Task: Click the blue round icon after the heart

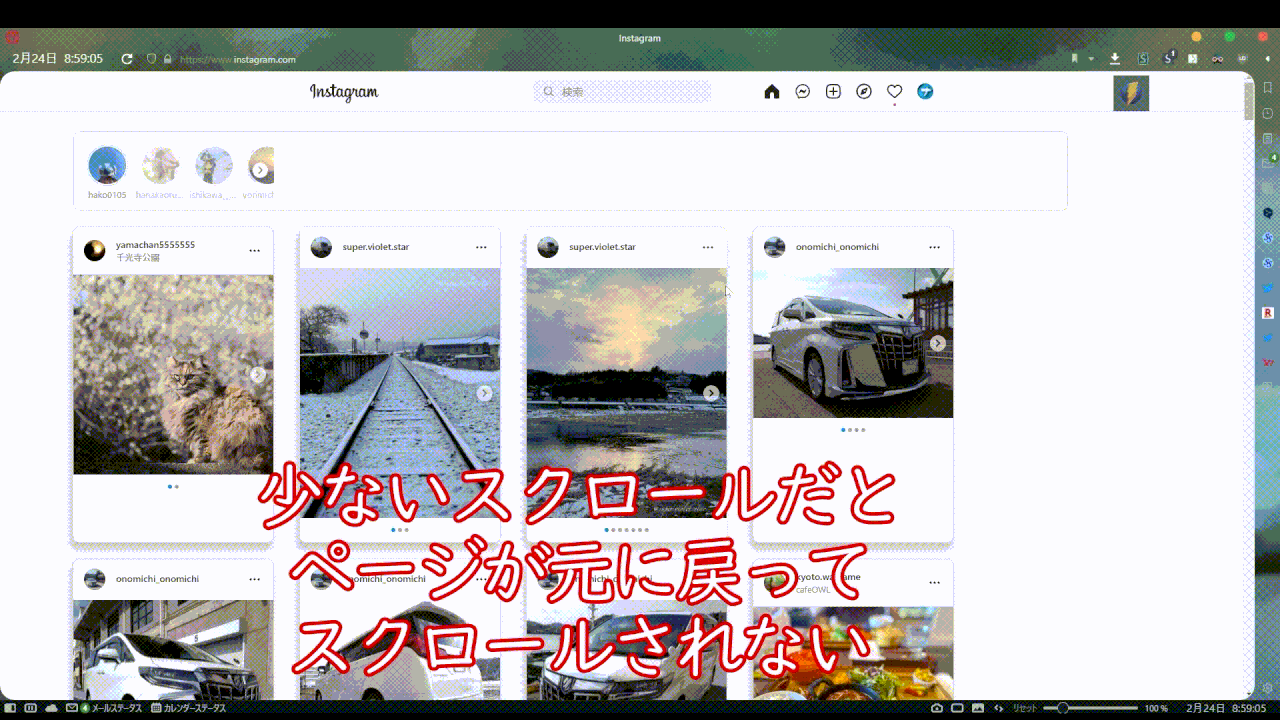Action: click(x=925, y=92)
